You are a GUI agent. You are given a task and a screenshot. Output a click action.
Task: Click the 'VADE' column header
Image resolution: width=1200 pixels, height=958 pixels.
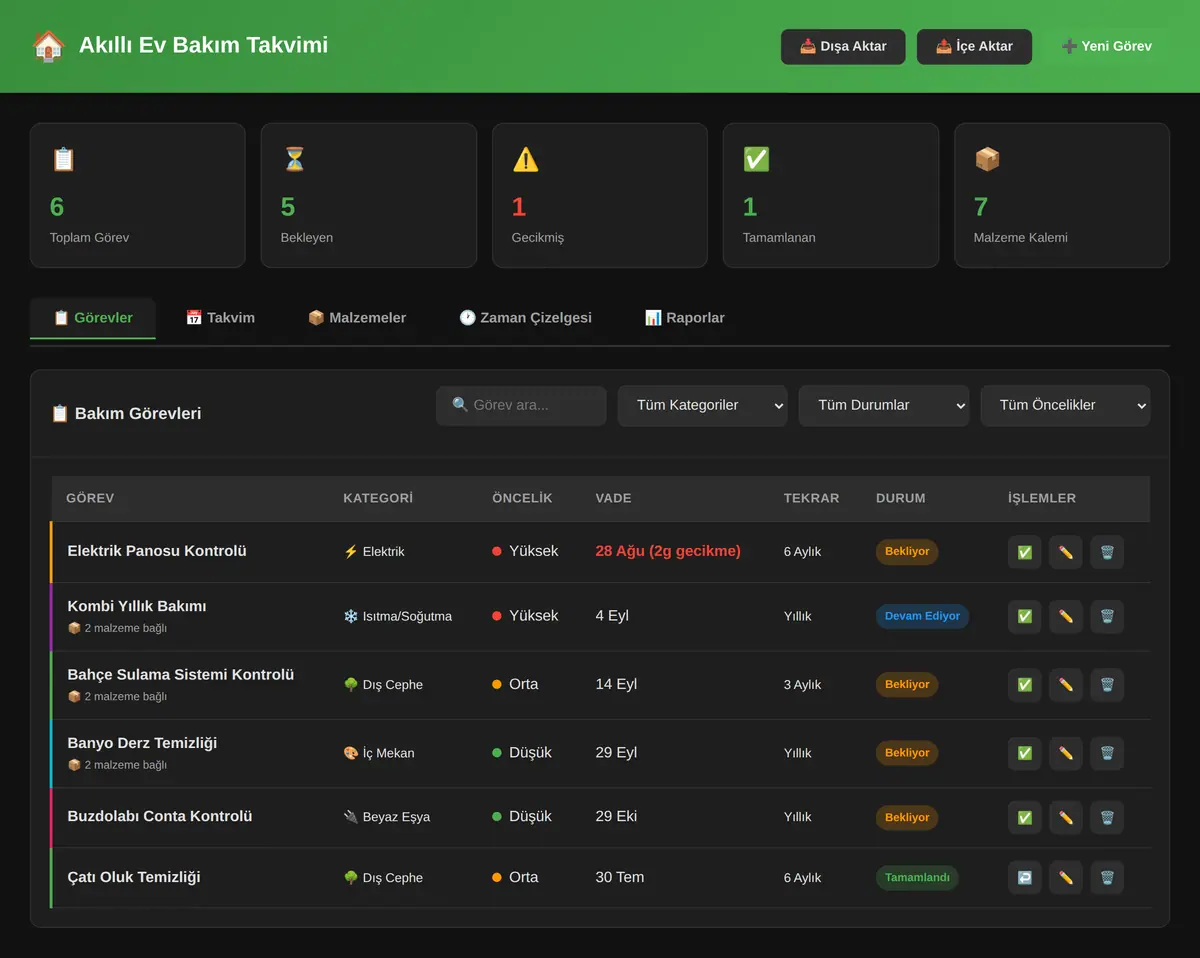point(613,498)
